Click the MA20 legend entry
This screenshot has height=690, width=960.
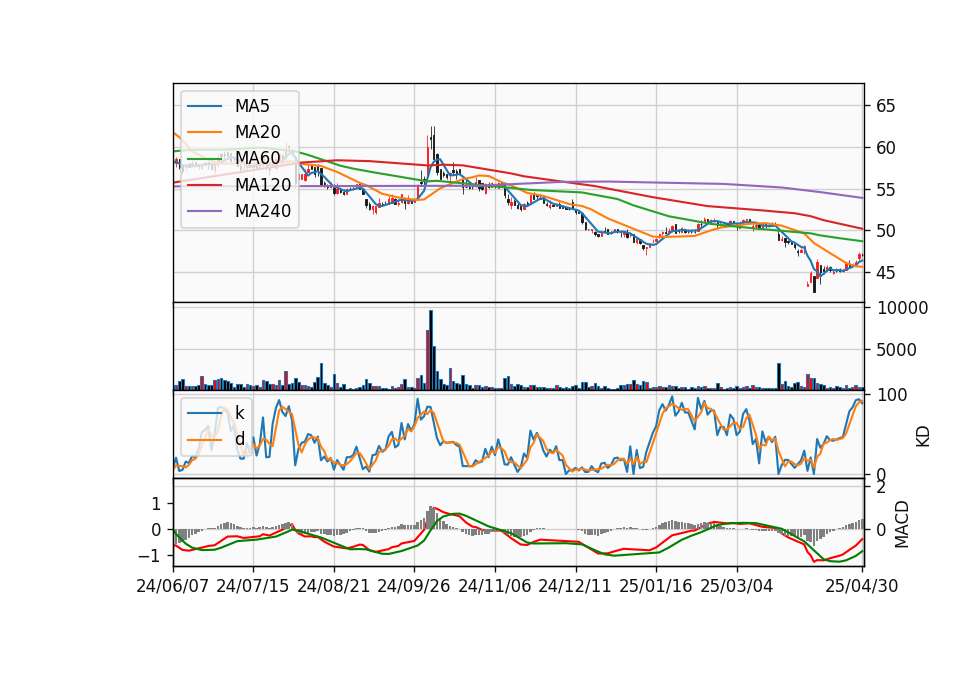pos(234,132)
